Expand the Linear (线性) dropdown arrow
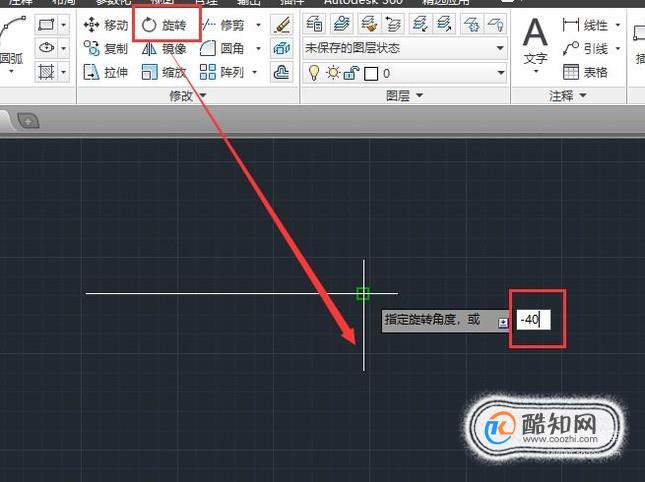Screen dimensions: 645x482 point(618,25)
